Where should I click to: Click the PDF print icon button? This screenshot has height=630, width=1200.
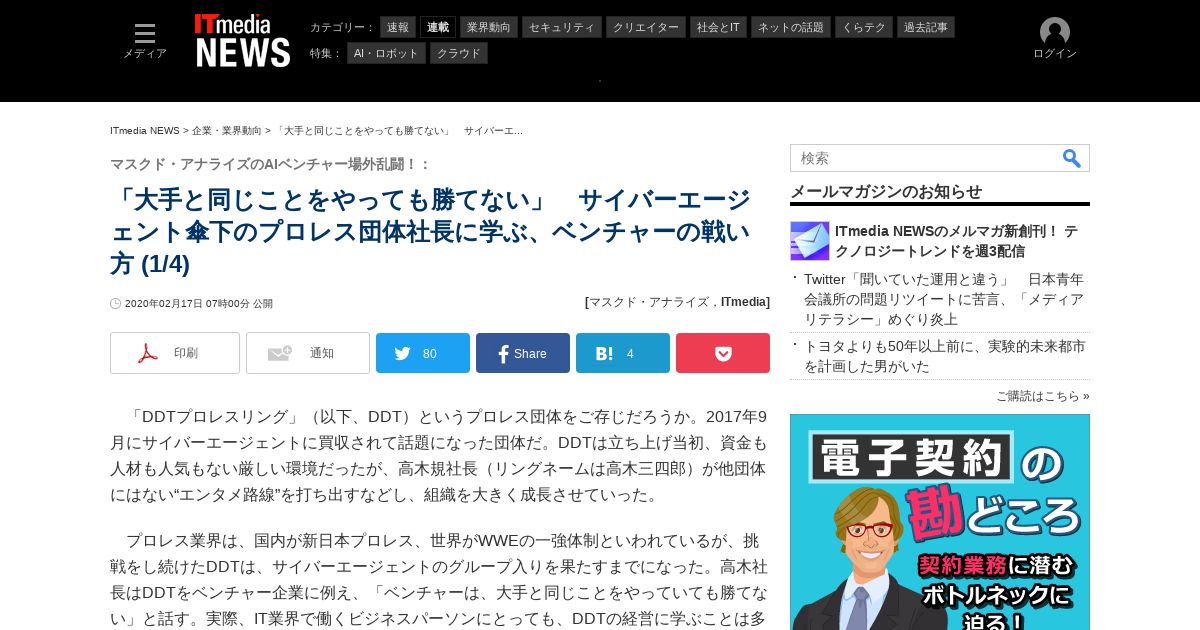pyautogui.click(x=175, y=353)
